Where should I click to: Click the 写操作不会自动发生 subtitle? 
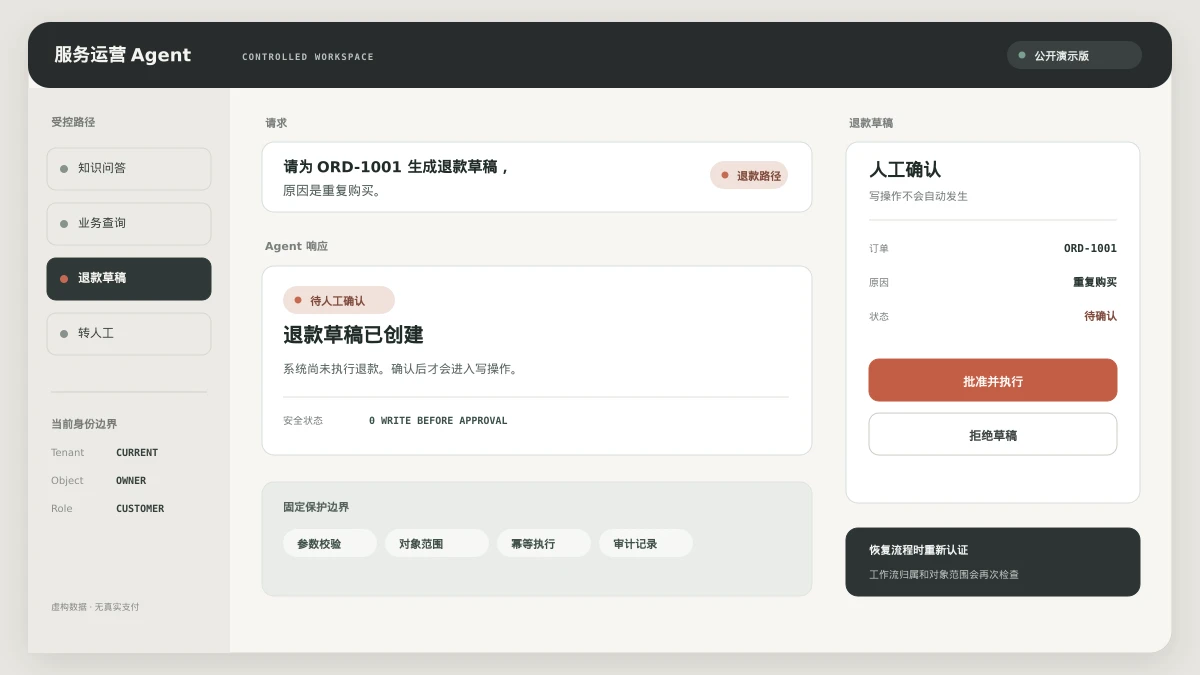click(x=918, y=196)
